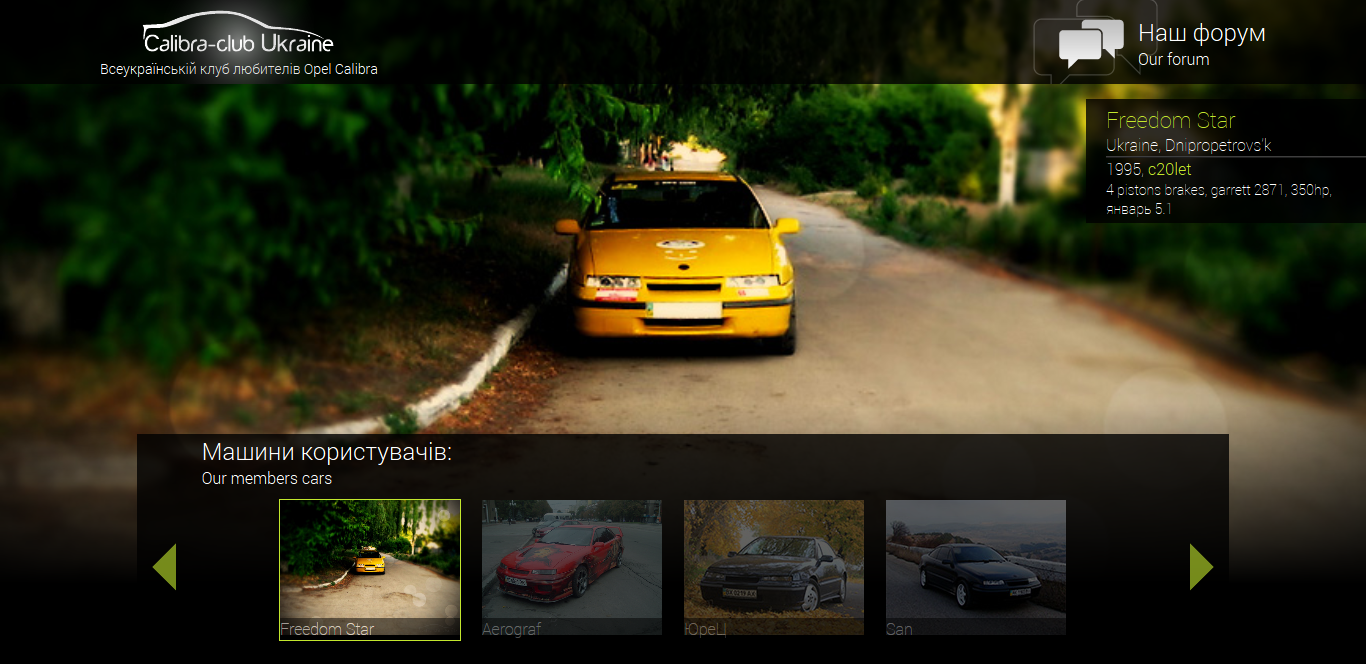Image resolution: width=1366 pixels, height=664 pixels.
Task: Select the ЮреЦ car thumbnail
Action: [x=773, y=566]
